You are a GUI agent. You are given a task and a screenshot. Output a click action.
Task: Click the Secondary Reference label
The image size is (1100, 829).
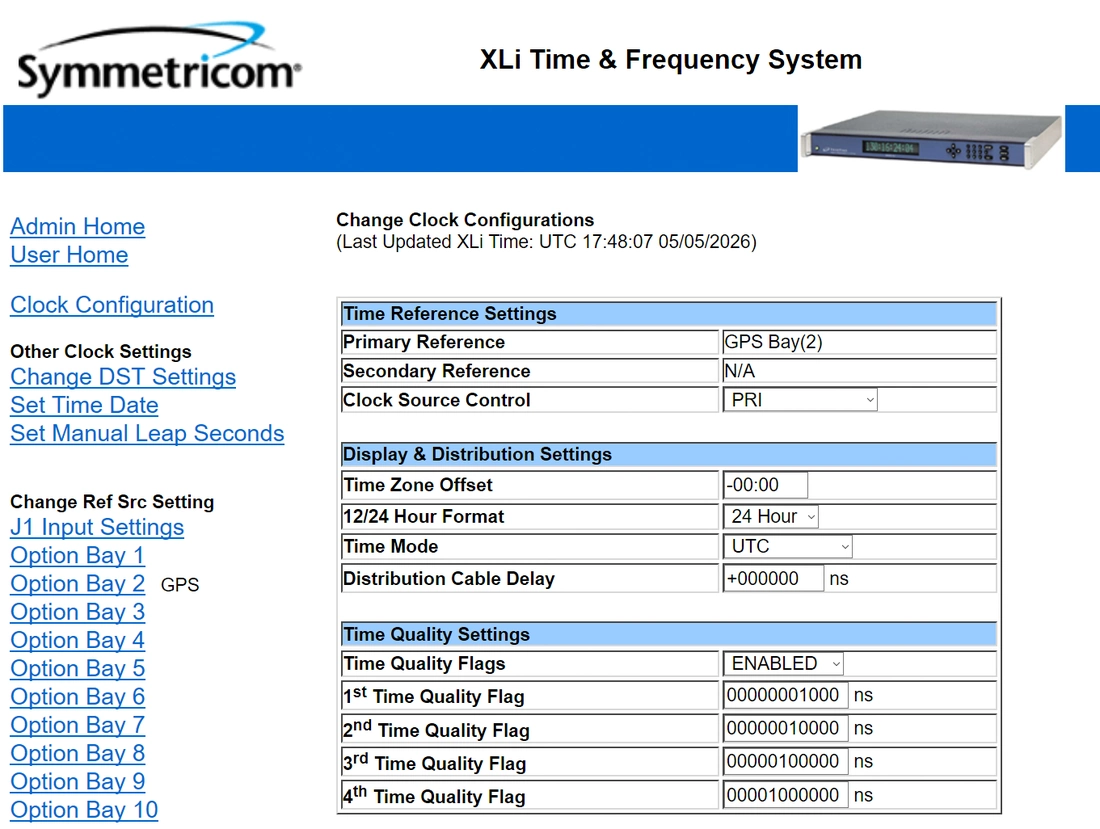[436, 371]
